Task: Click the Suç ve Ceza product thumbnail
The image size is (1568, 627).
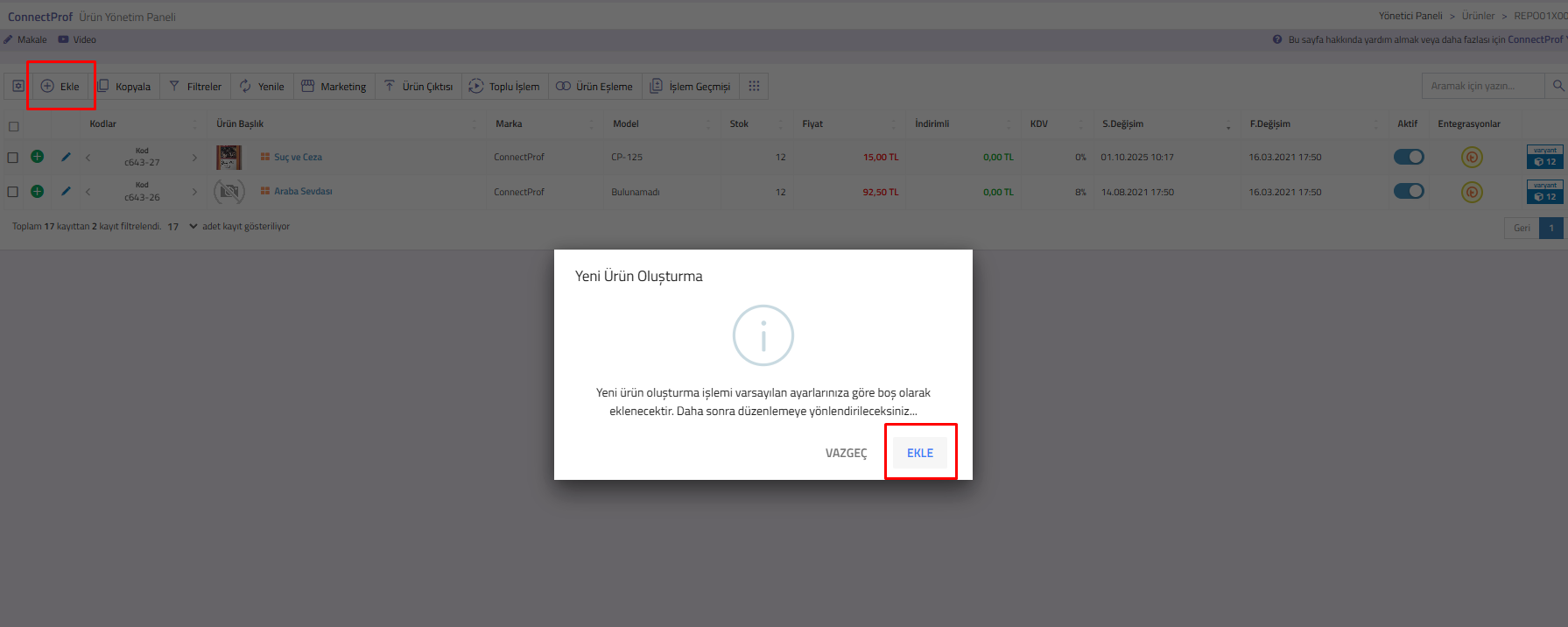Action: 229,158
